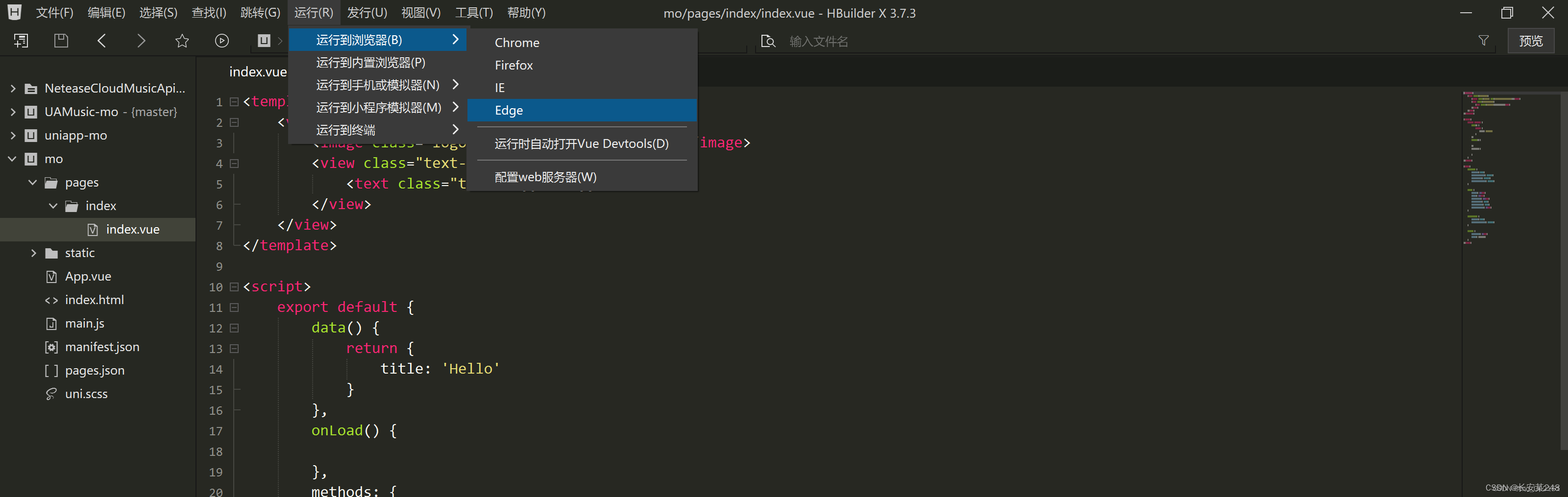The image size is (1568, 497).
Task: Click the index.html code icon
Action: [x=52, y=300]
